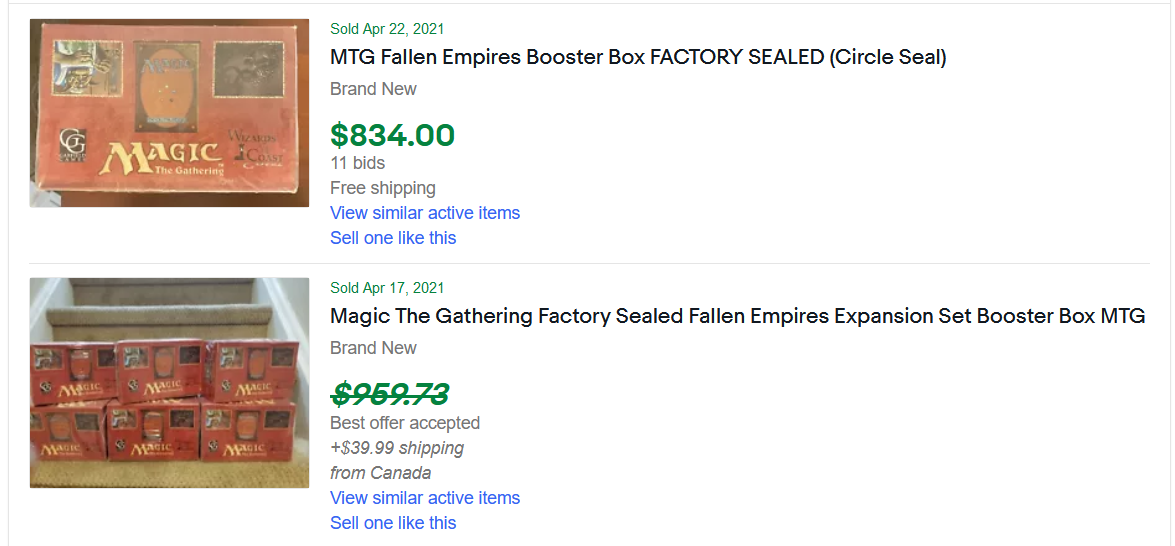Viewport: 1175px width, 546px height.
Task: Click the 11 bids count
Action: 357,163
